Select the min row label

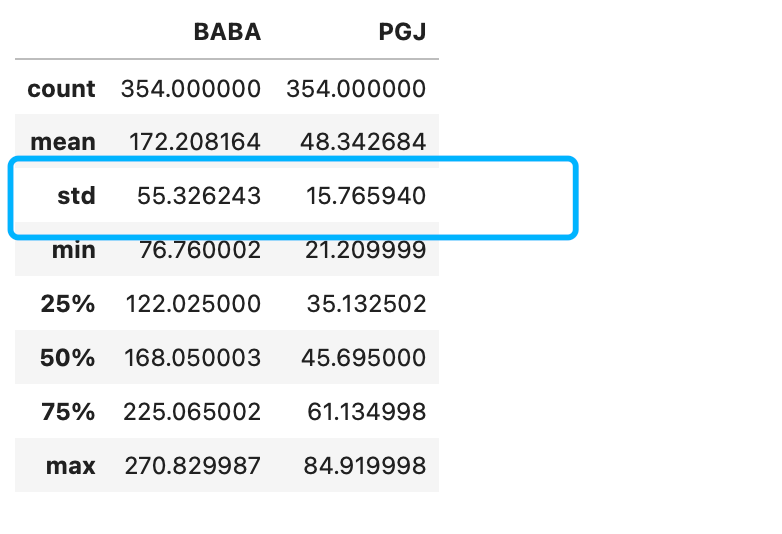(74, 250)
